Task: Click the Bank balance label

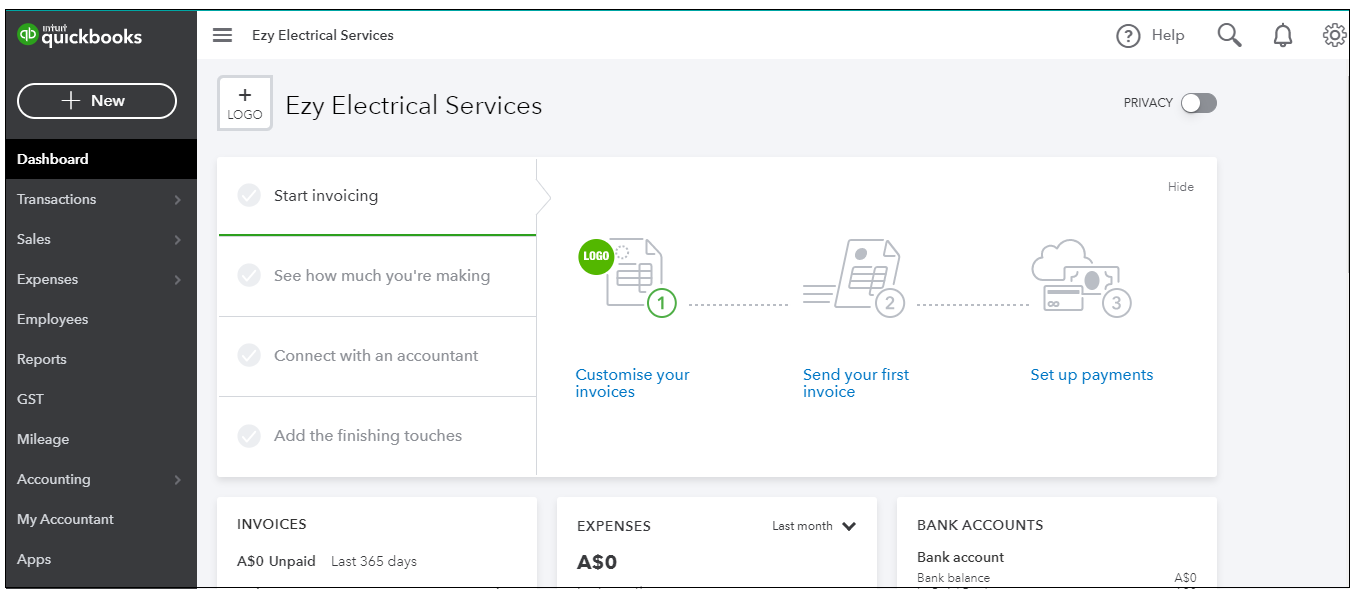Action: click(953, 578)
